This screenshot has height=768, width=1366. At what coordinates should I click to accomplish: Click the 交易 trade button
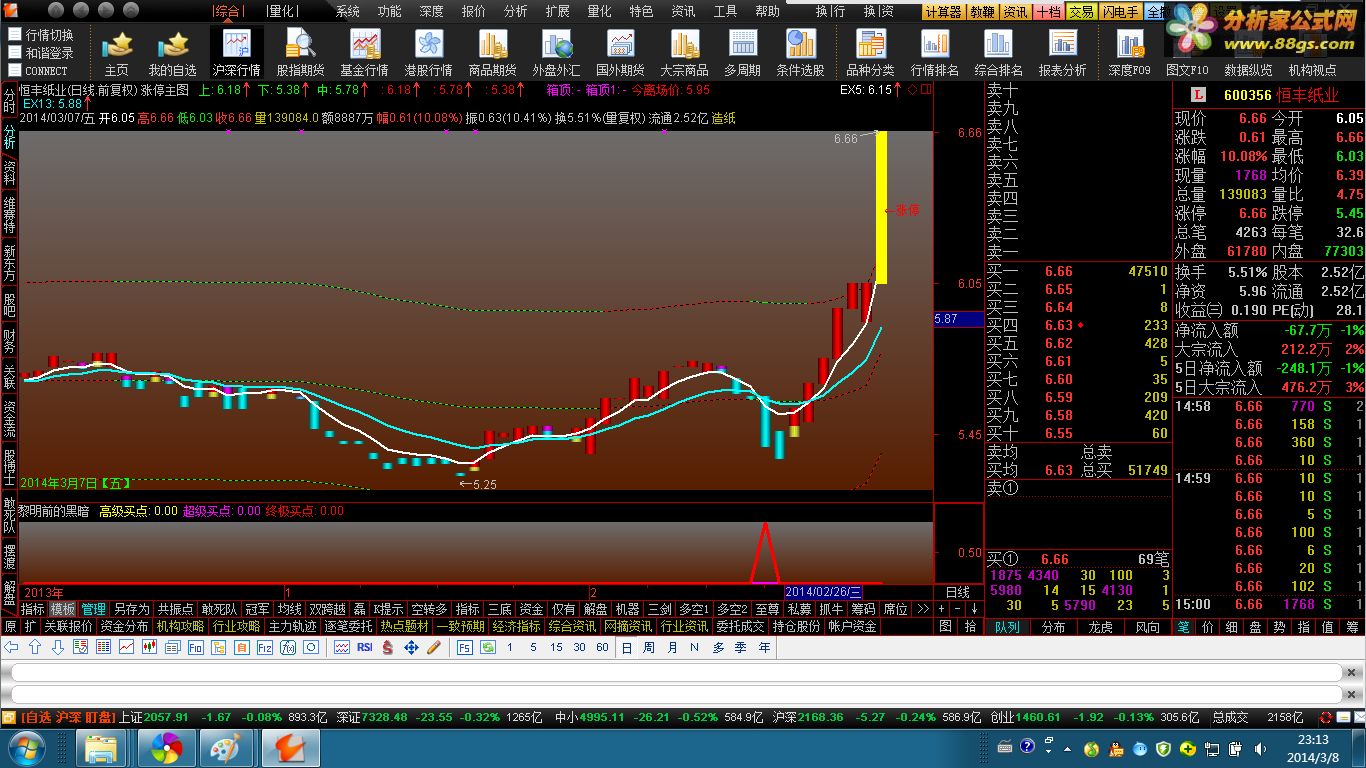click(1080, 12)
